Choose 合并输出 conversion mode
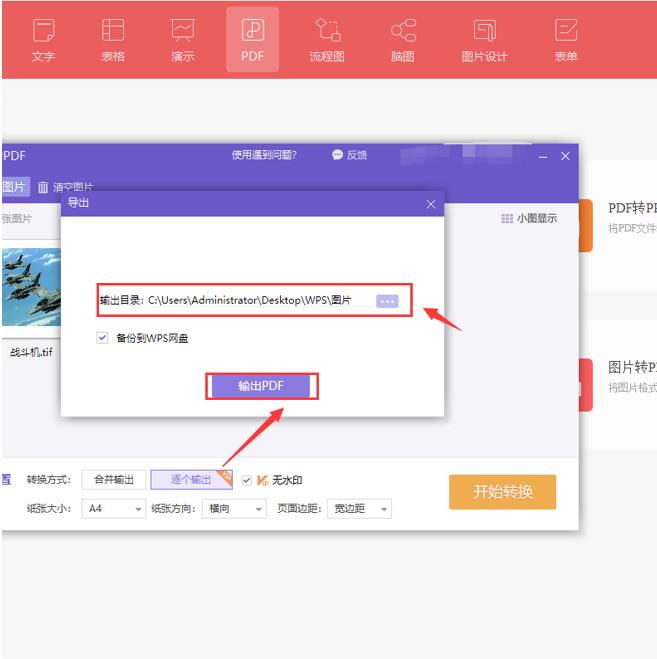 coord(114,480)
